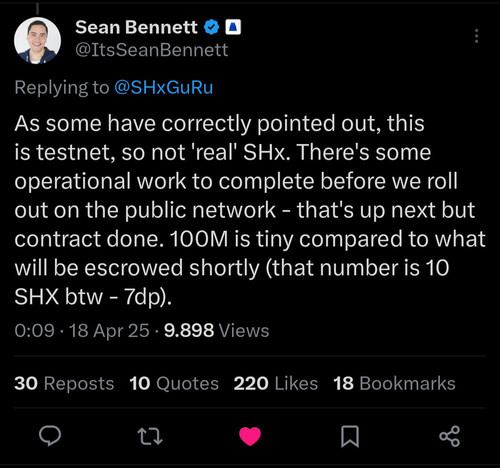Open the share icon
This screenshot has width=500, height=468.
pyautogui.click(x=450, y=436)
